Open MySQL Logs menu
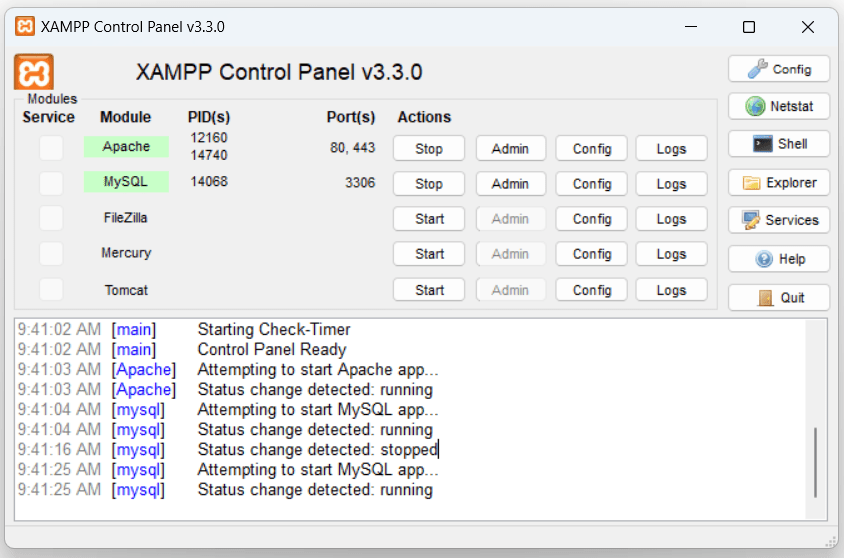844x558 pixels. 671,183
